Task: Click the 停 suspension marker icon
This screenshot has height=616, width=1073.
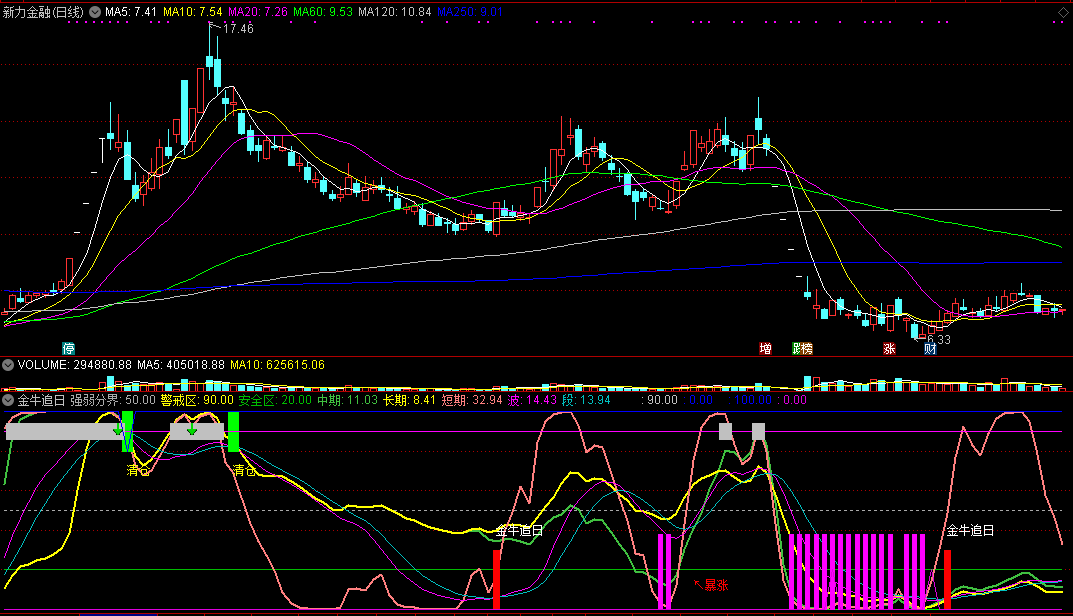Action: [68, 348]
